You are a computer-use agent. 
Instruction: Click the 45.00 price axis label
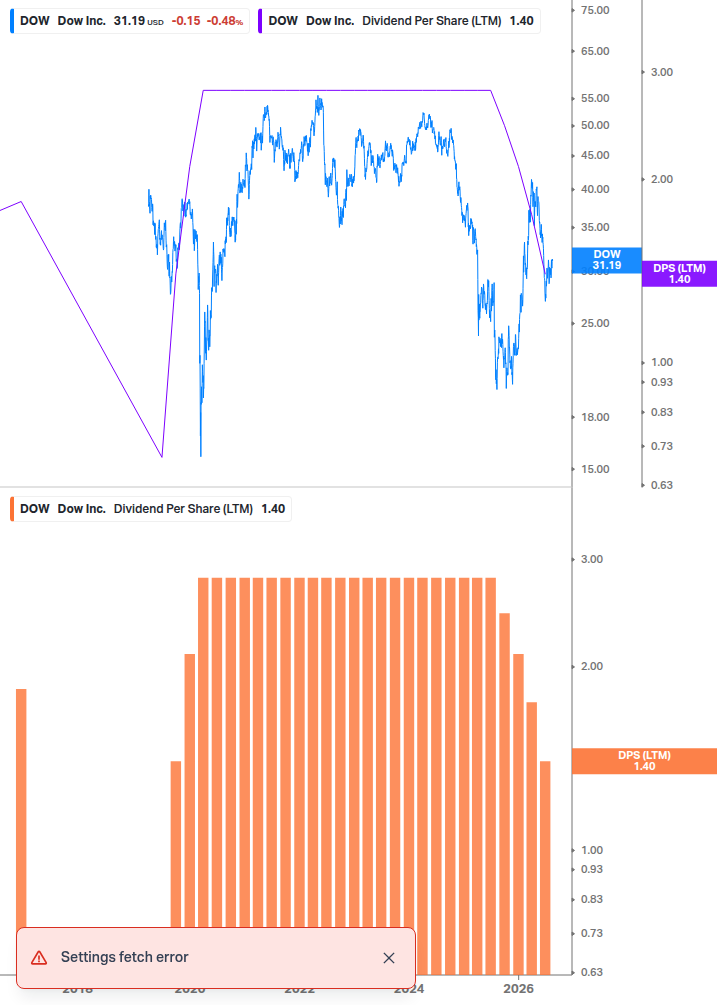(x=595, y=155)
